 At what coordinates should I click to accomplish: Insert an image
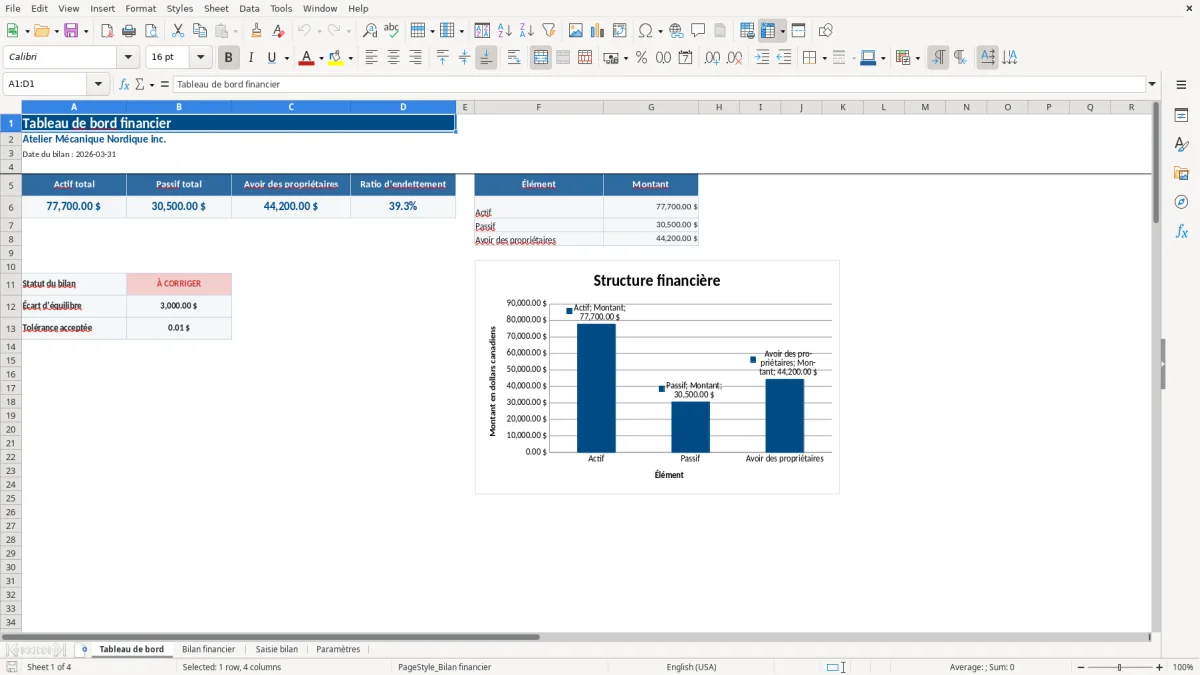coord(576,31)
